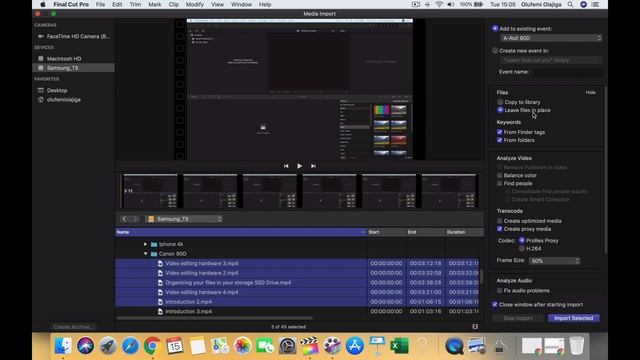Uncheck keywords From folders
The image size is (640, 360).
click(x=500, y=140)
